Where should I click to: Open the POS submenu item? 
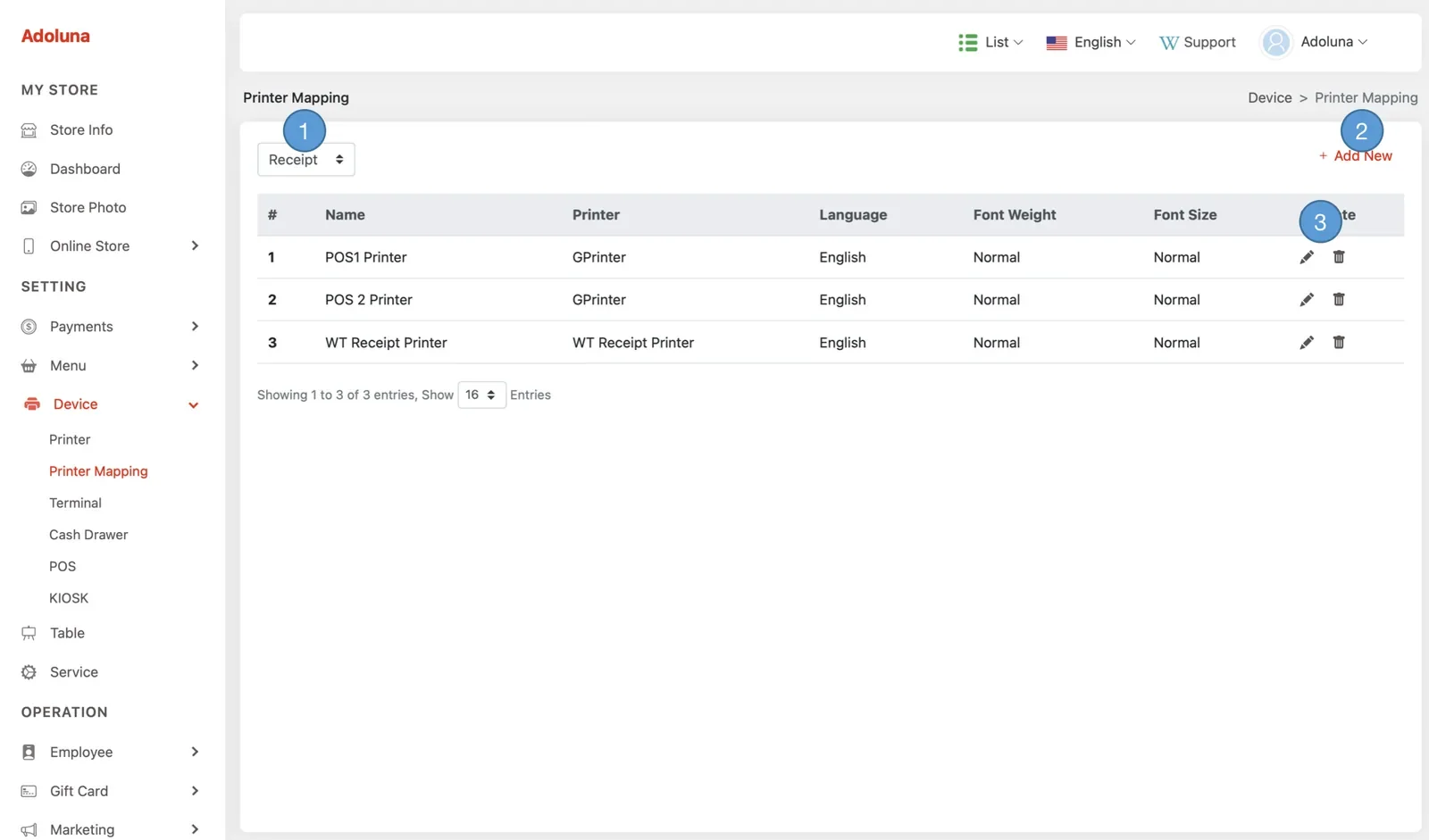pos(63,567)
